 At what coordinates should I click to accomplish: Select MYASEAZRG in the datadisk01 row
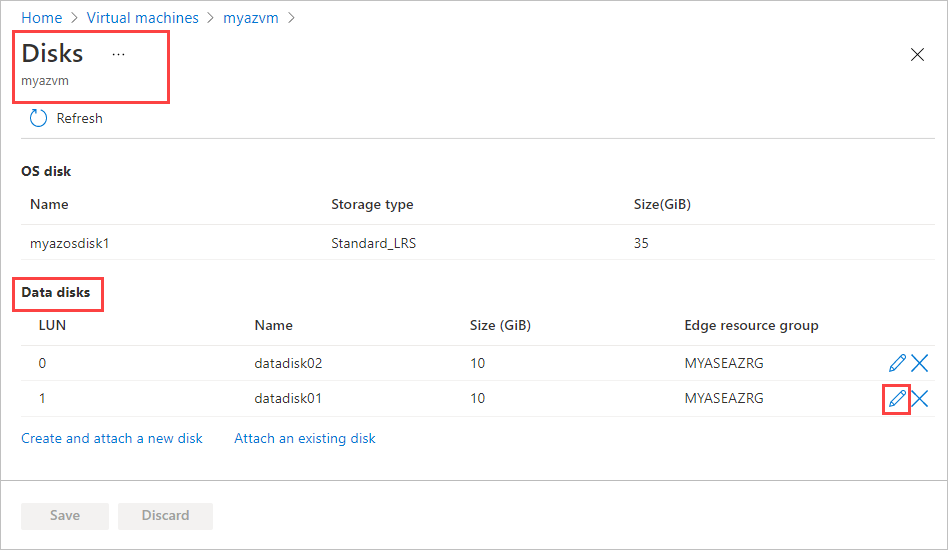tap(724, 398)
